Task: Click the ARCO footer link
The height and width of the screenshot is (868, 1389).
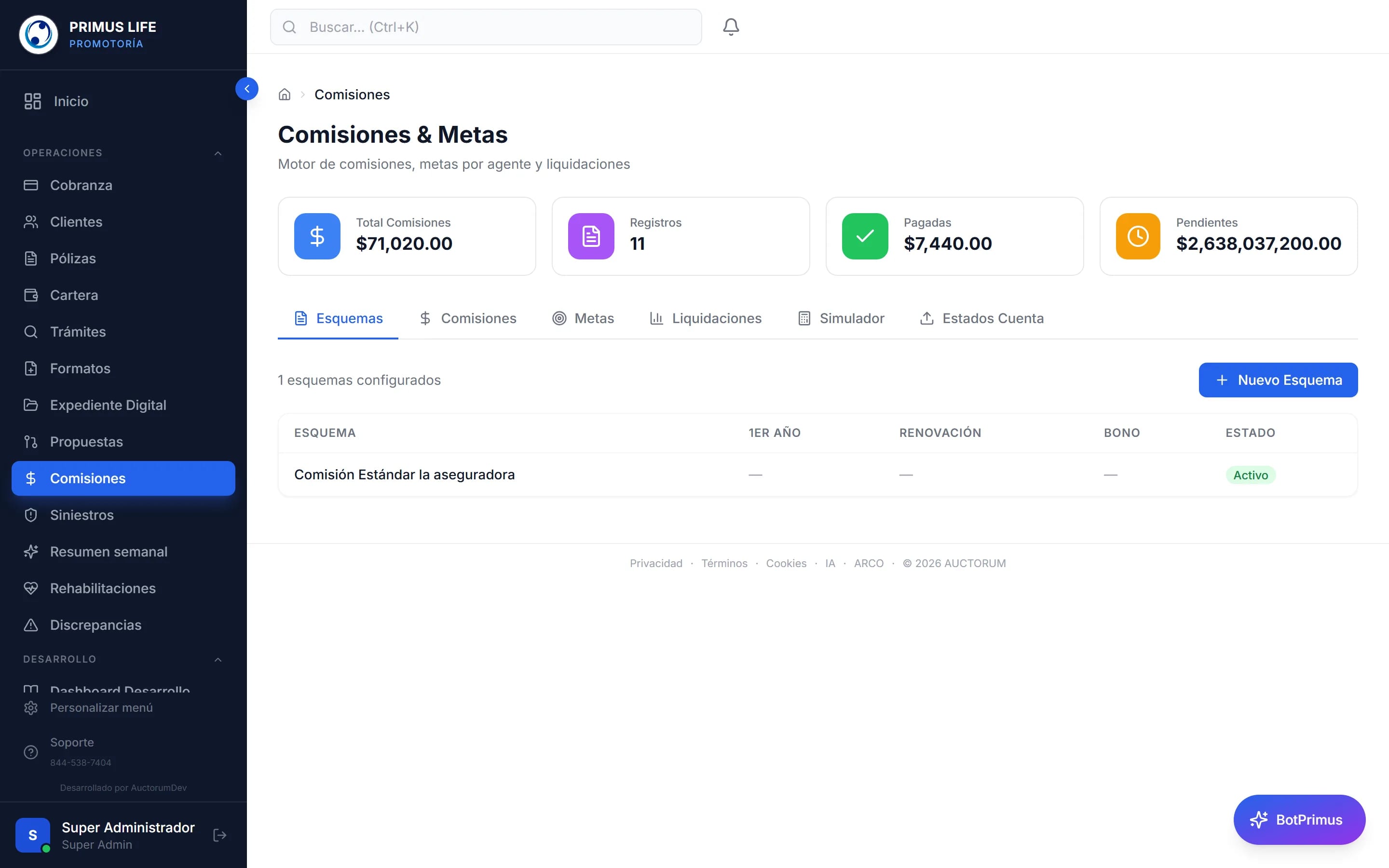Action: pyautogui.click(x=869, y=563)
